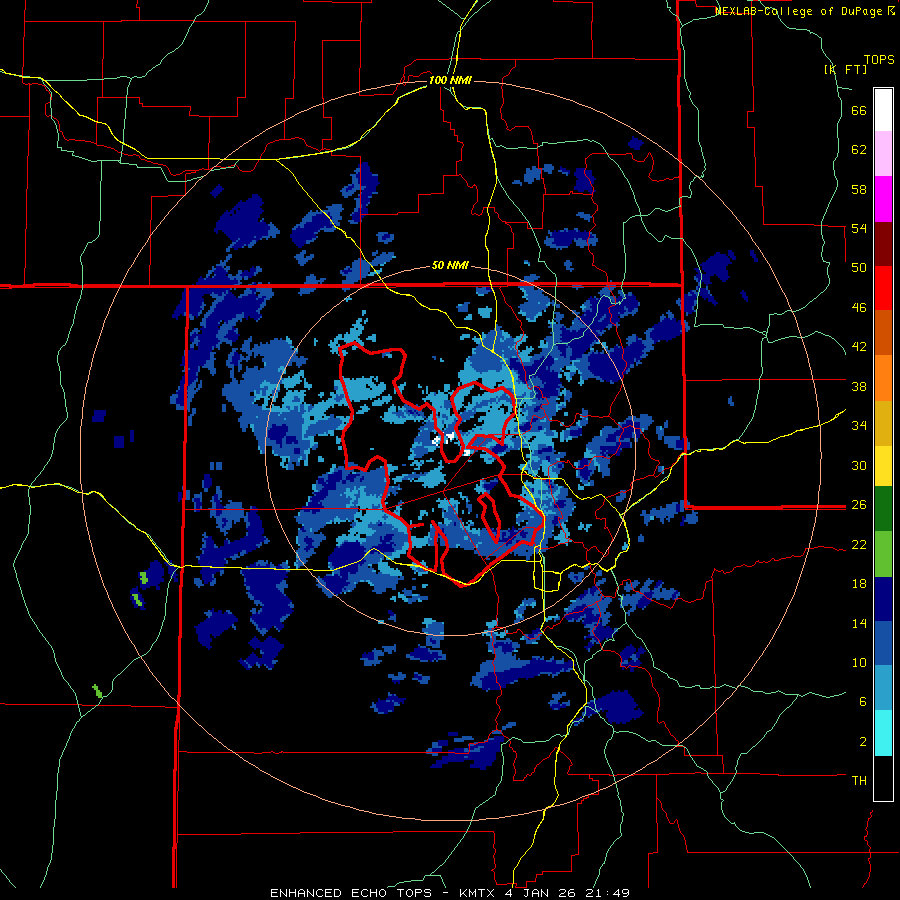Click the light green 22 kft swatch
Screen dimensions: 900x900
point(883,554)
